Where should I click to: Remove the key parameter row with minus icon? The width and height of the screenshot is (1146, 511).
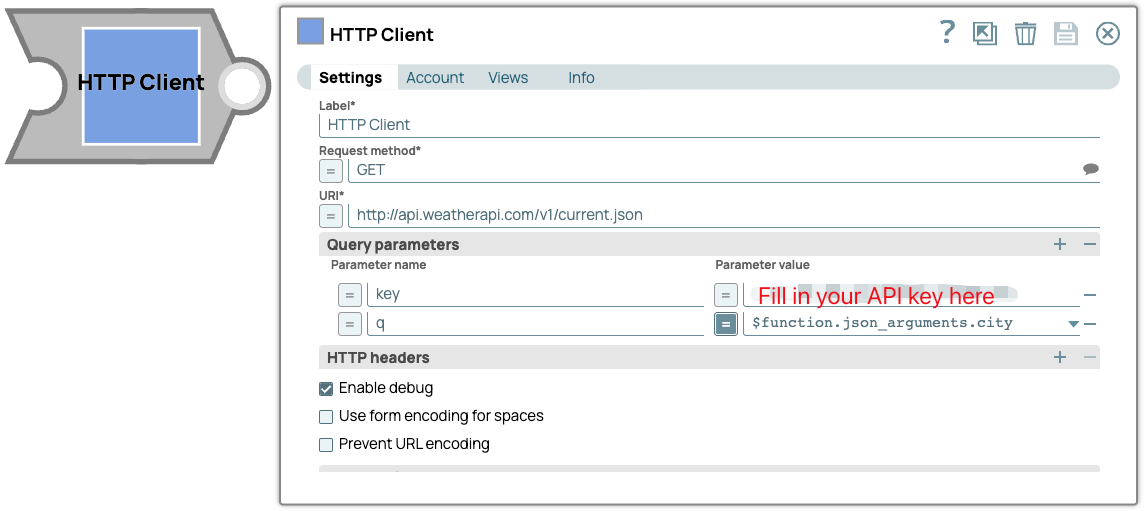click(x=1090, y=295)
